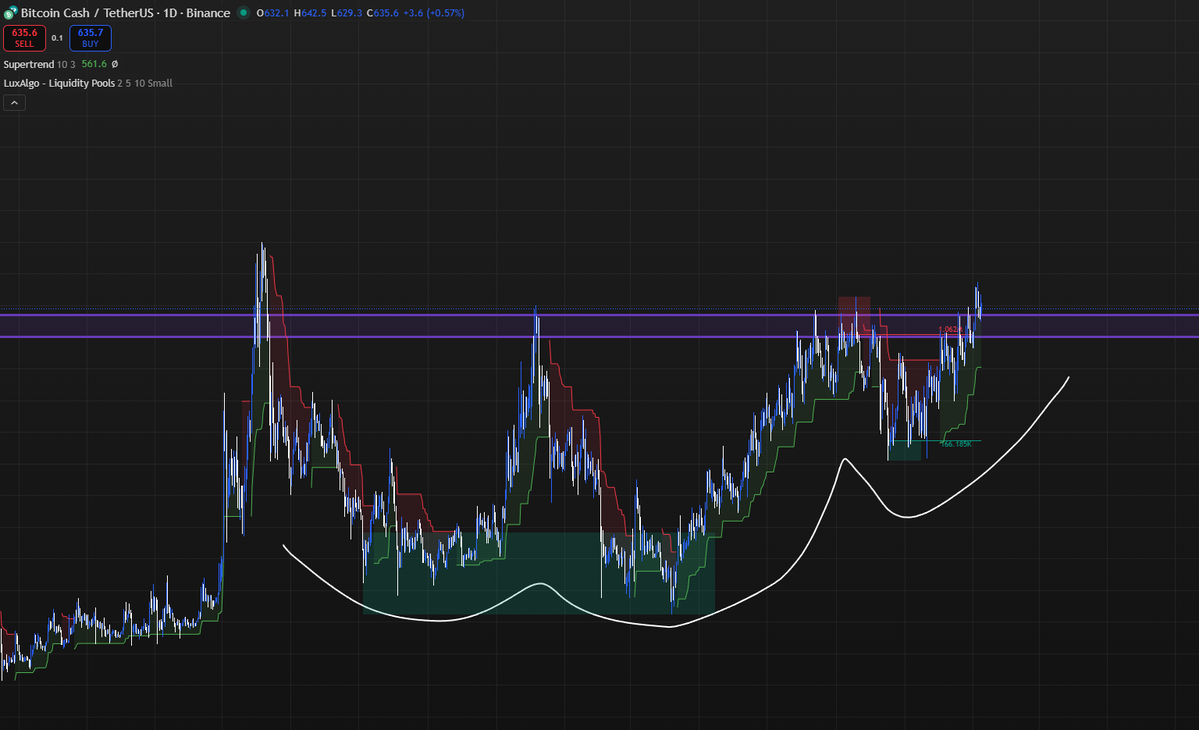This screenshot has width=1199, height=730.
Task: Click the open price value O632.1
Action: [273, 13]
